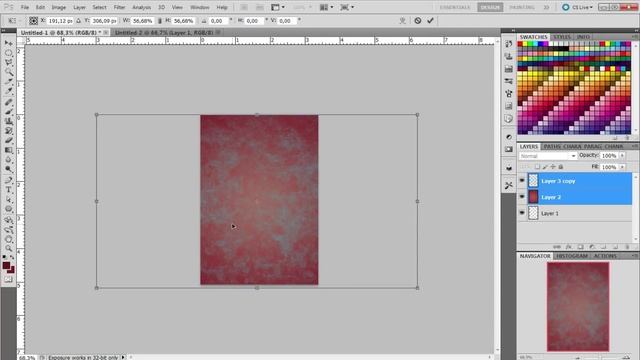Click the Navigator preview thumbnail
This screenshot has height=360, width=640.
click(x=578, y=307)
